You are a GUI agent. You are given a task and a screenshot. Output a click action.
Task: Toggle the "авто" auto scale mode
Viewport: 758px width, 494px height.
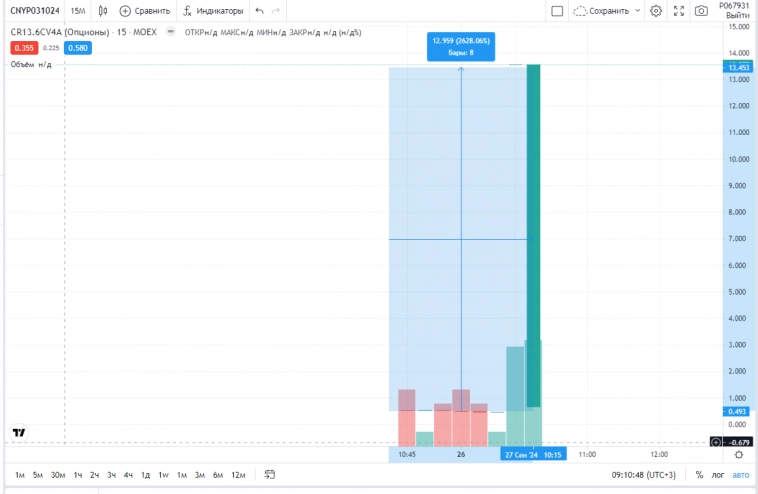(740, 475)
